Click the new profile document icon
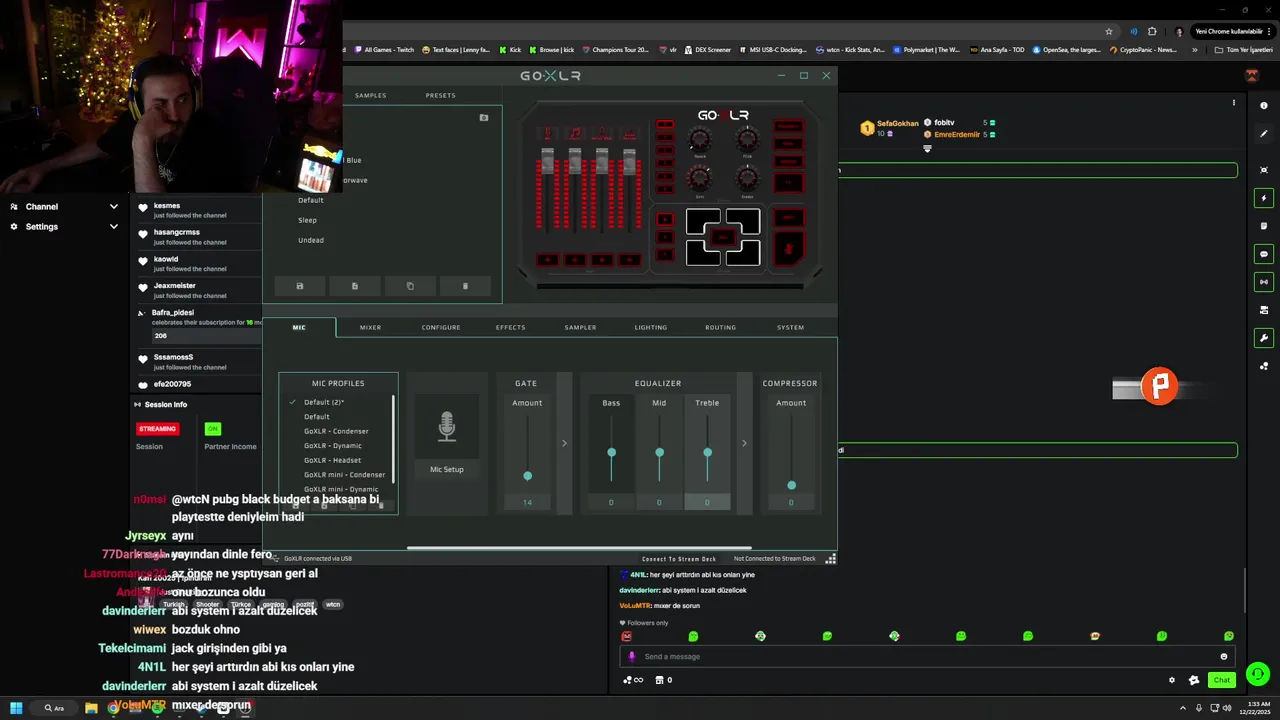1280x720 pixels. point(355,286)
